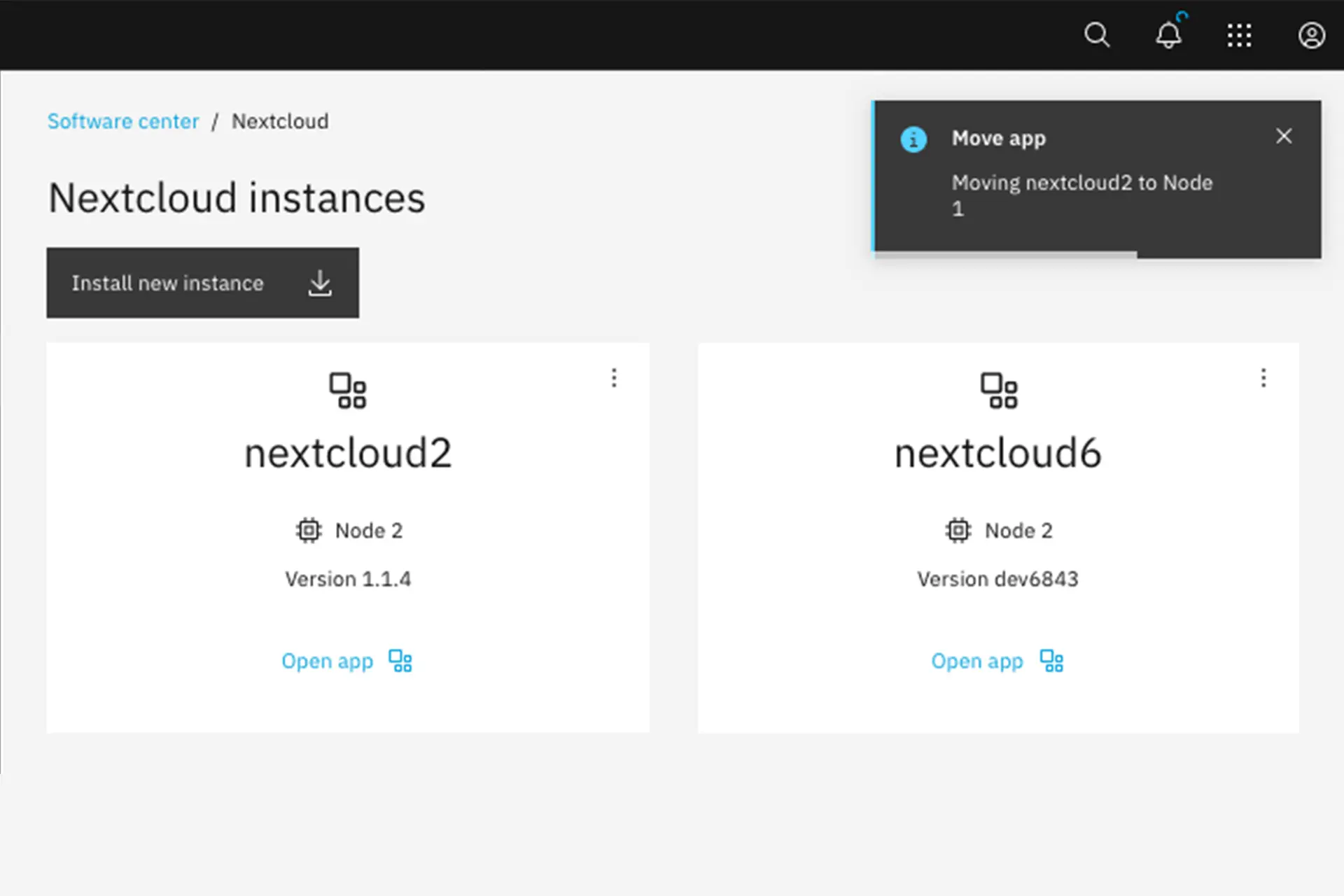Click Node 2 label in nextcloud6 card

(x=1018, y=531)
